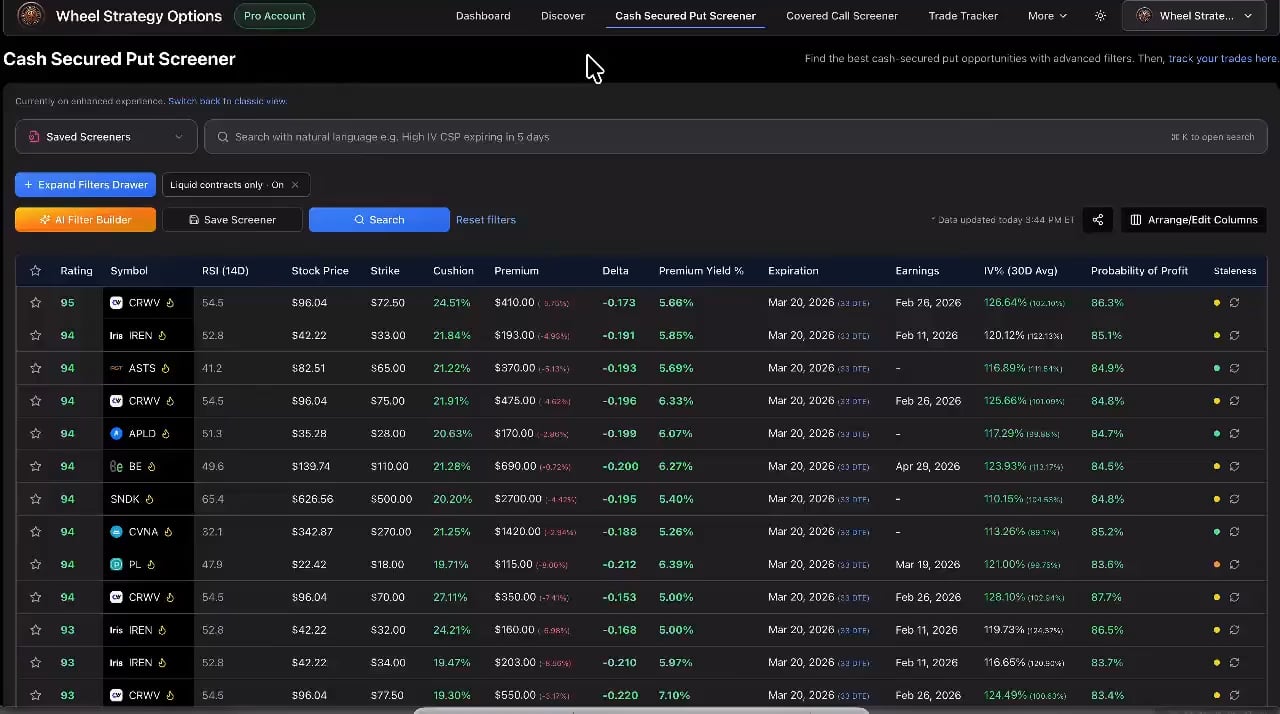This screenshot has width=1280, height=714.
Task: Click the Reset filters link
Action: [486, 220]
